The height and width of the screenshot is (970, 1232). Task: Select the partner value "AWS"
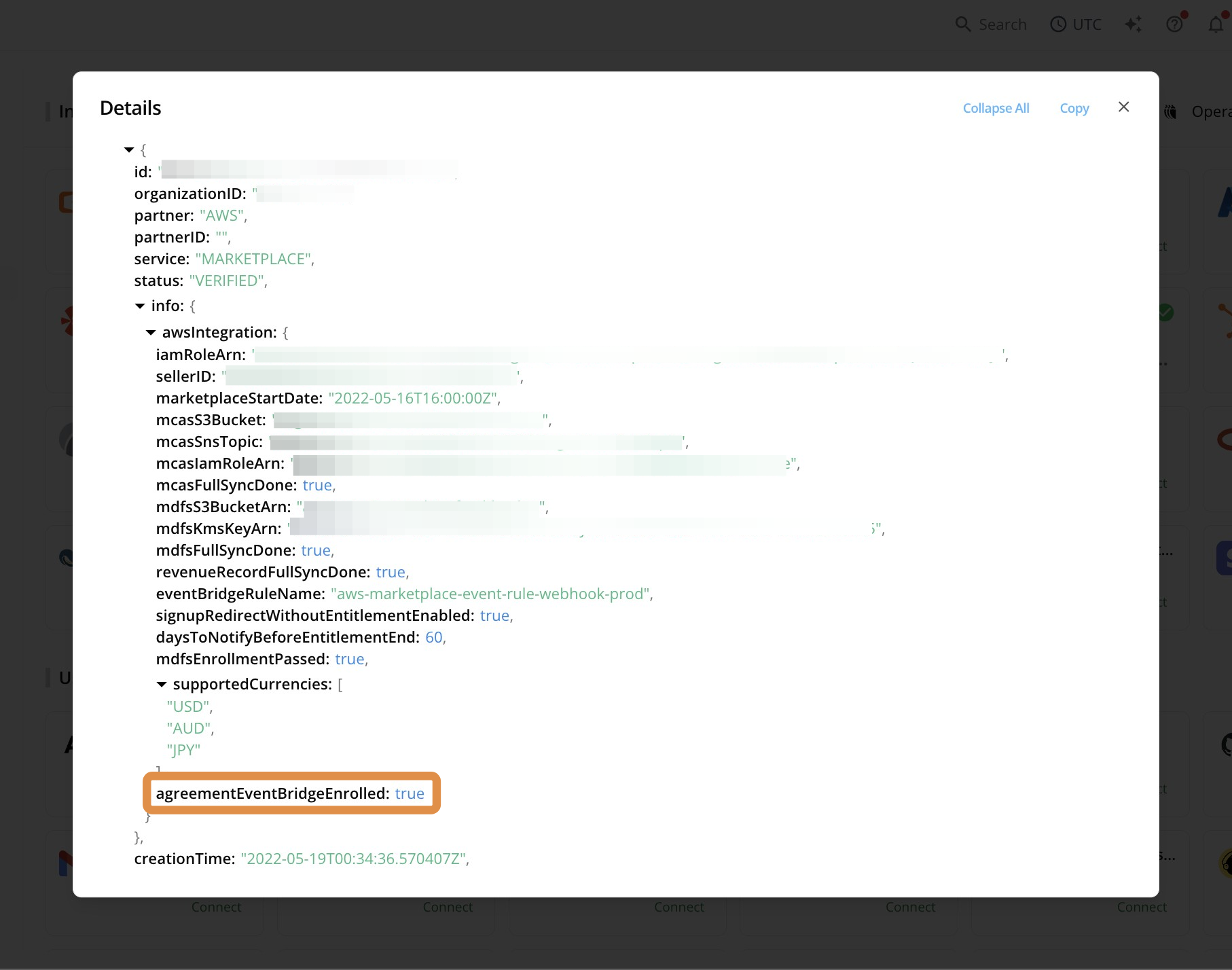[x=221, y=216]
